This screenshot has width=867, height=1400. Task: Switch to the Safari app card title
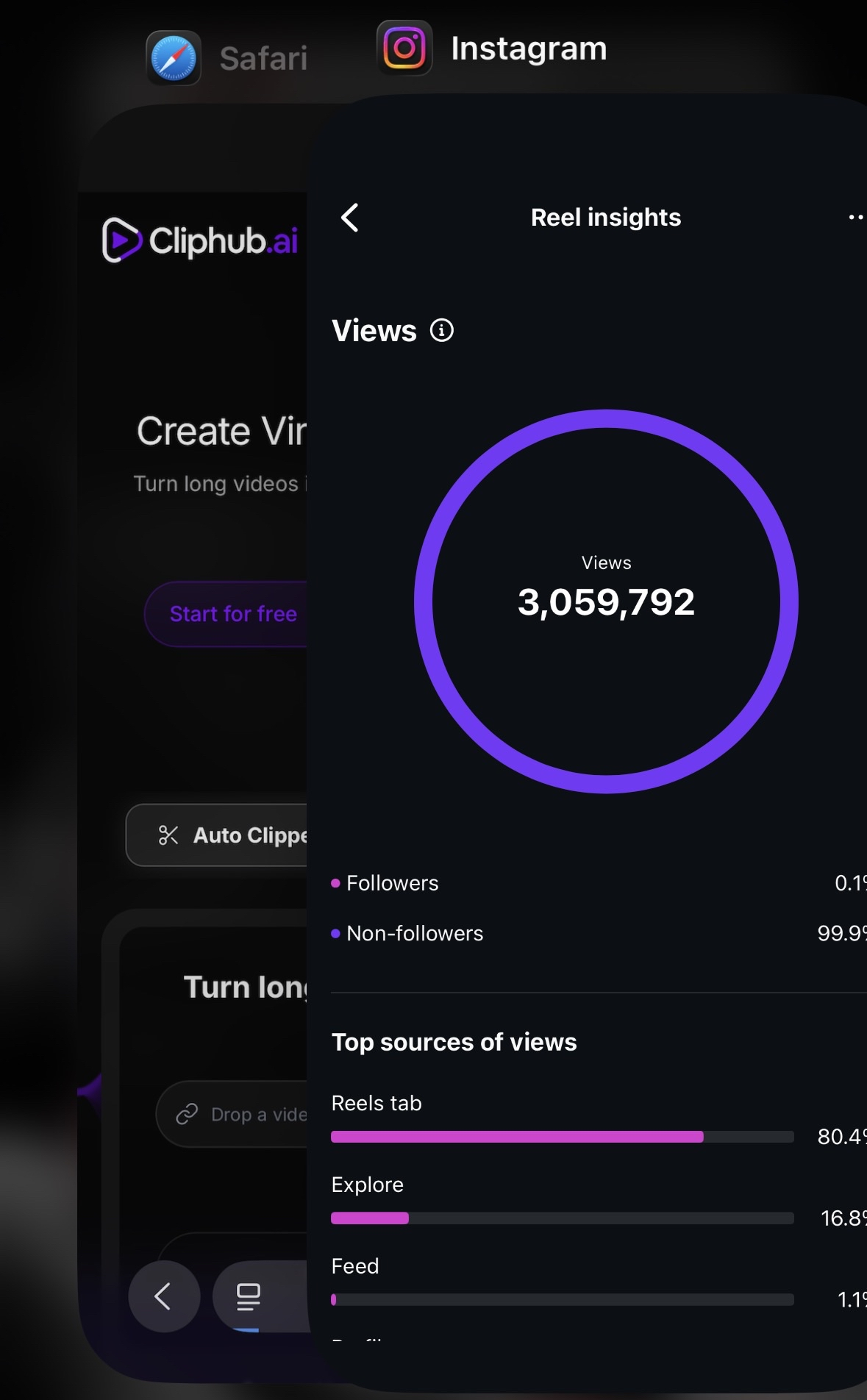tap(263, 59)
